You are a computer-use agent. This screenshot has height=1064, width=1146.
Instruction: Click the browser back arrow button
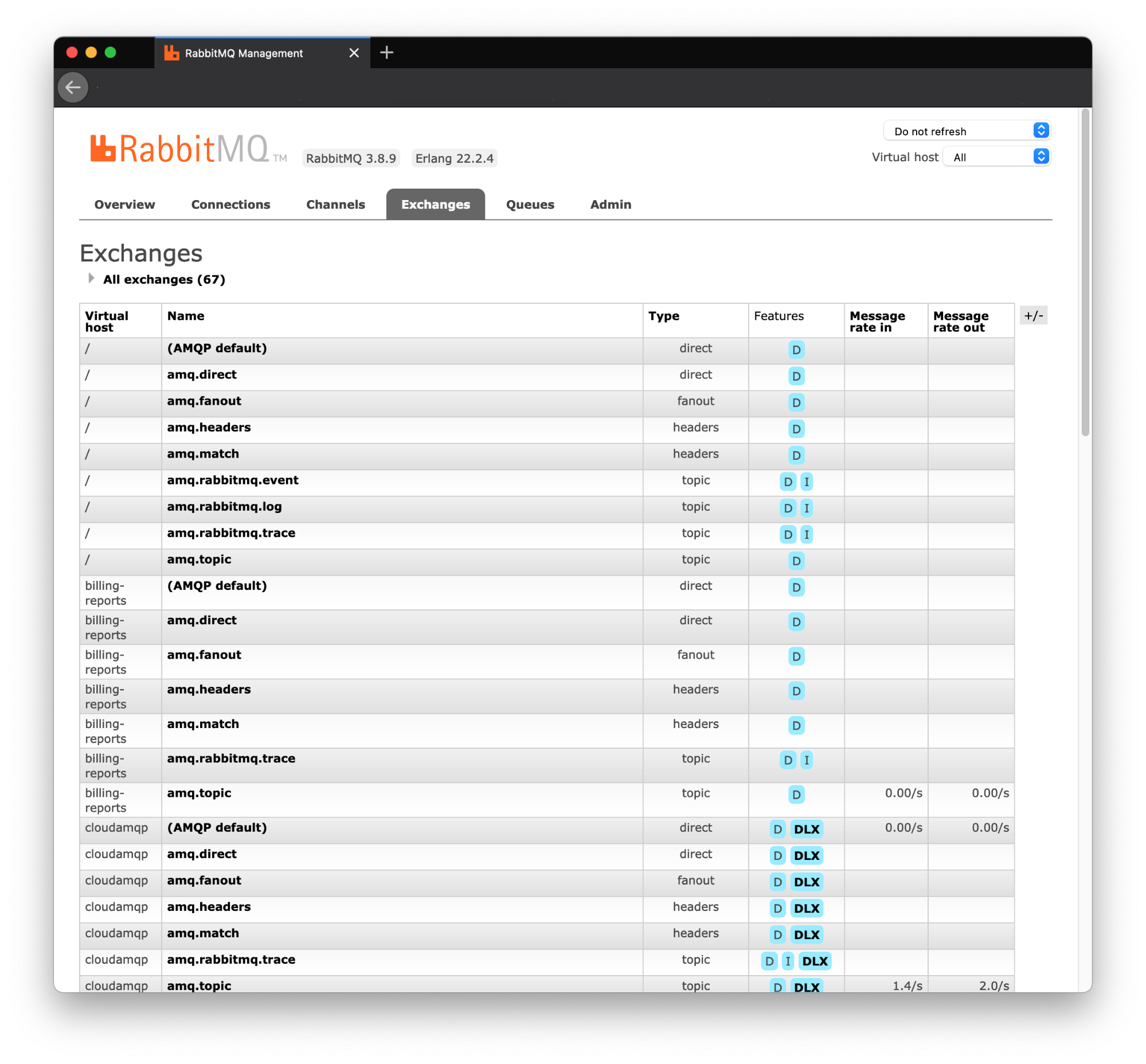pyautogui.click(x=73, y=88)
